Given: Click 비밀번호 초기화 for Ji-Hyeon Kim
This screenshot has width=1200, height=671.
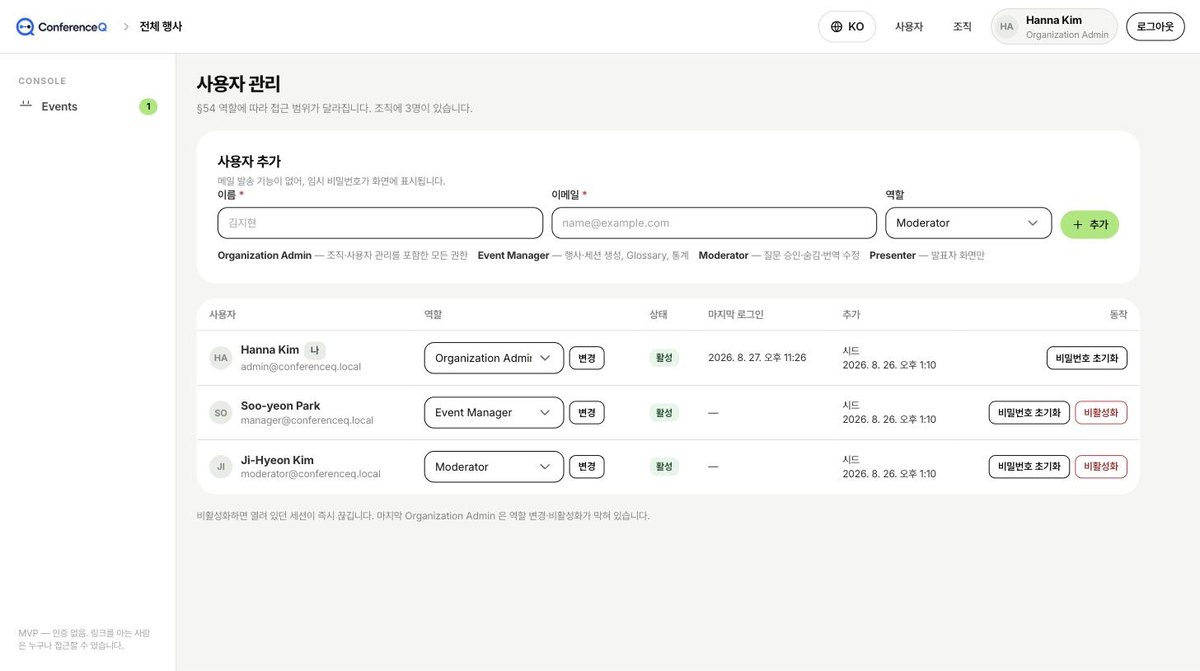Looking at the screenshot, I should (1029, 466).
